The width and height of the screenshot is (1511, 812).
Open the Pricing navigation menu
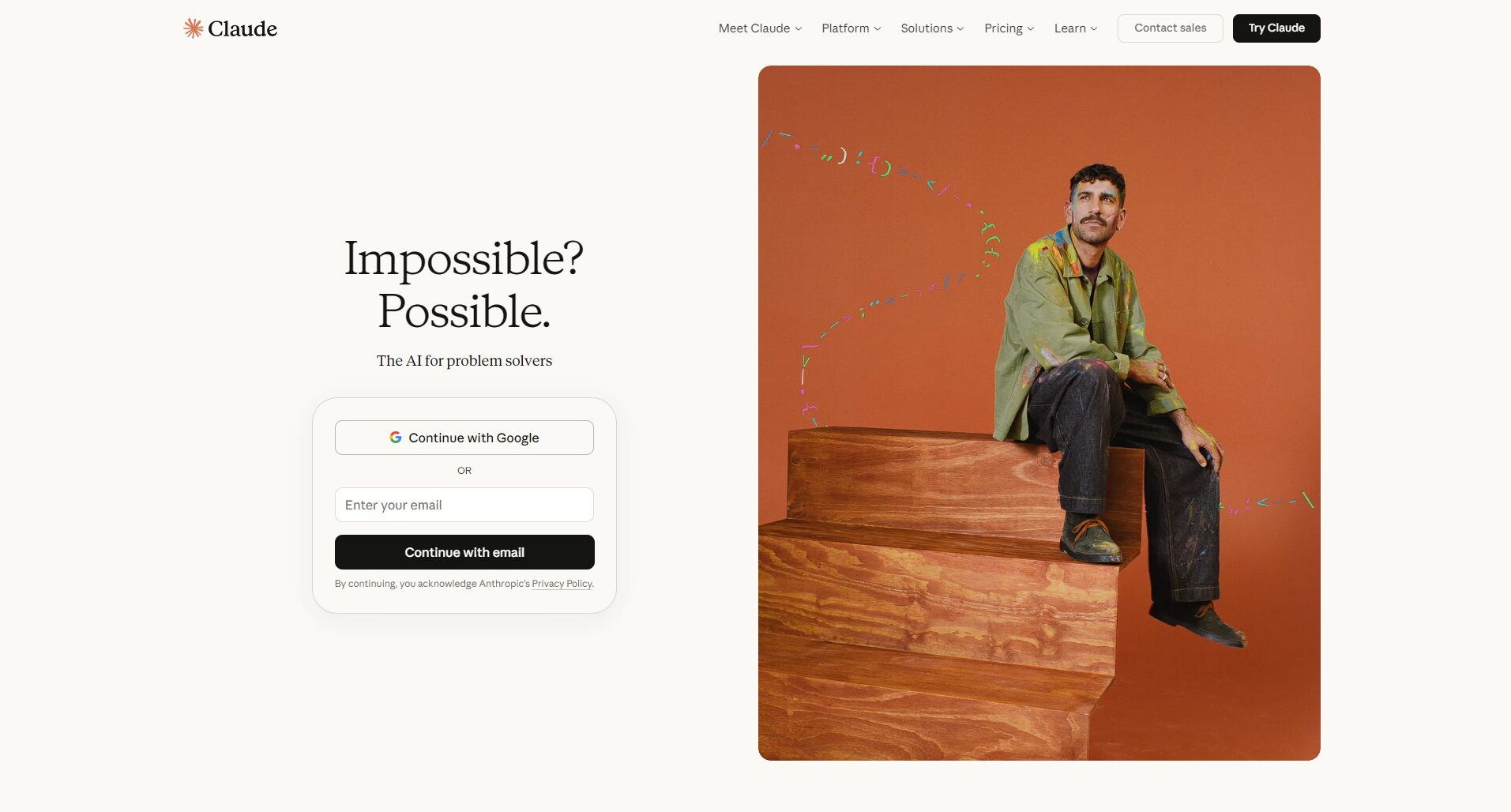tap(1009, 28)
